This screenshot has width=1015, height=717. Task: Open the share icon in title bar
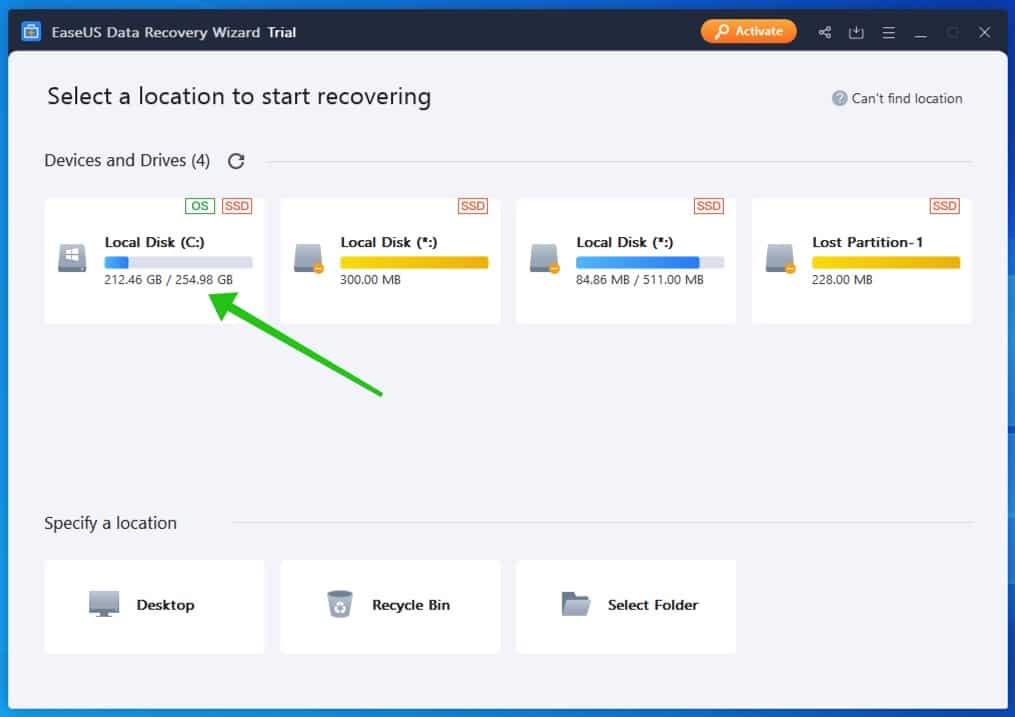[824, 32]
